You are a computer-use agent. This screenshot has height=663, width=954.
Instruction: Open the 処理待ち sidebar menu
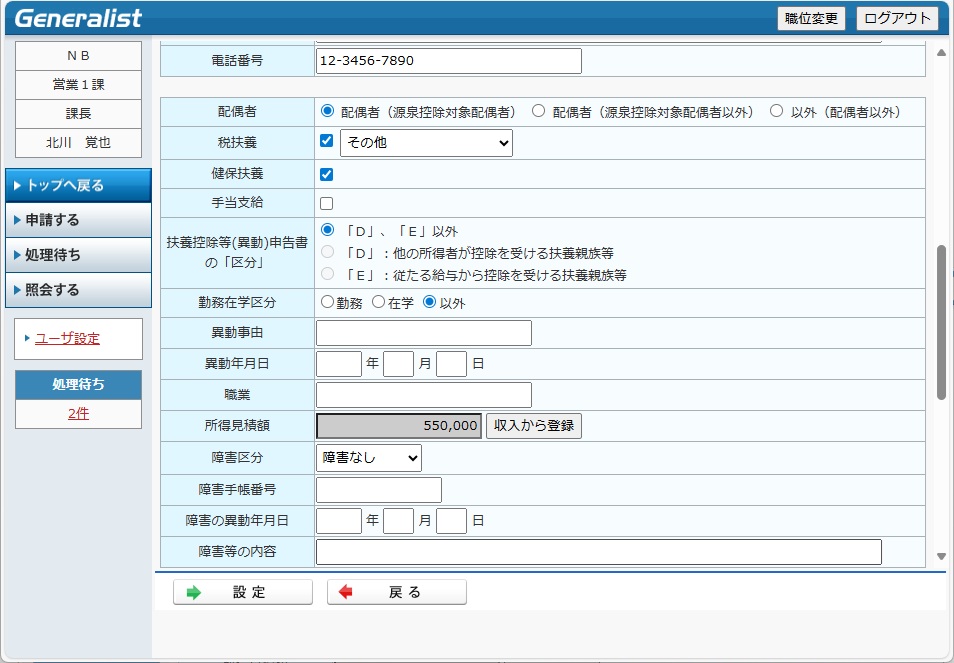click(78, 255)
